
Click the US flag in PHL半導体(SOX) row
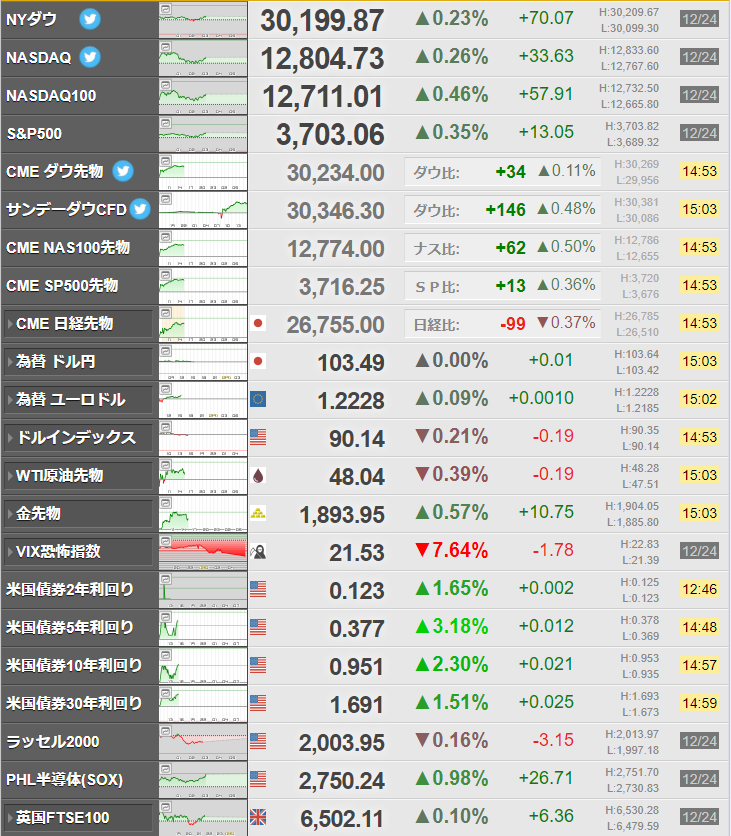click(x=258, y=779)
